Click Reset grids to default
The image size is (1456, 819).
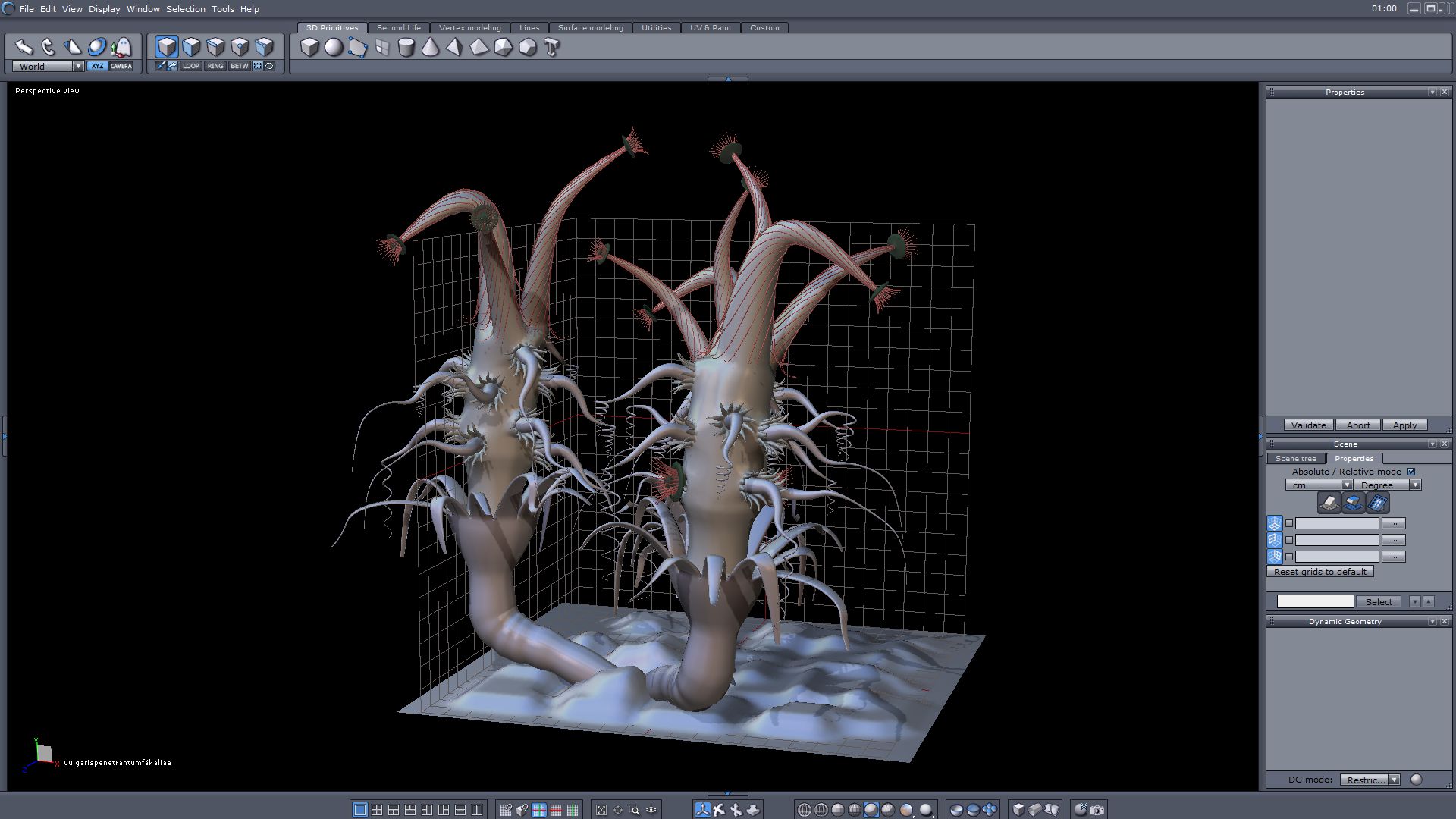tap(1319, 572)
